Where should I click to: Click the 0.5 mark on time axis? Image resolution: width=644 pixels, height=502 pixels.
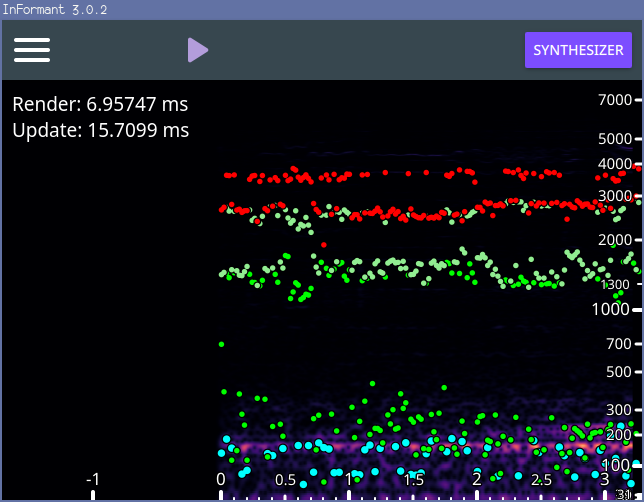click(x=286, y=480)
